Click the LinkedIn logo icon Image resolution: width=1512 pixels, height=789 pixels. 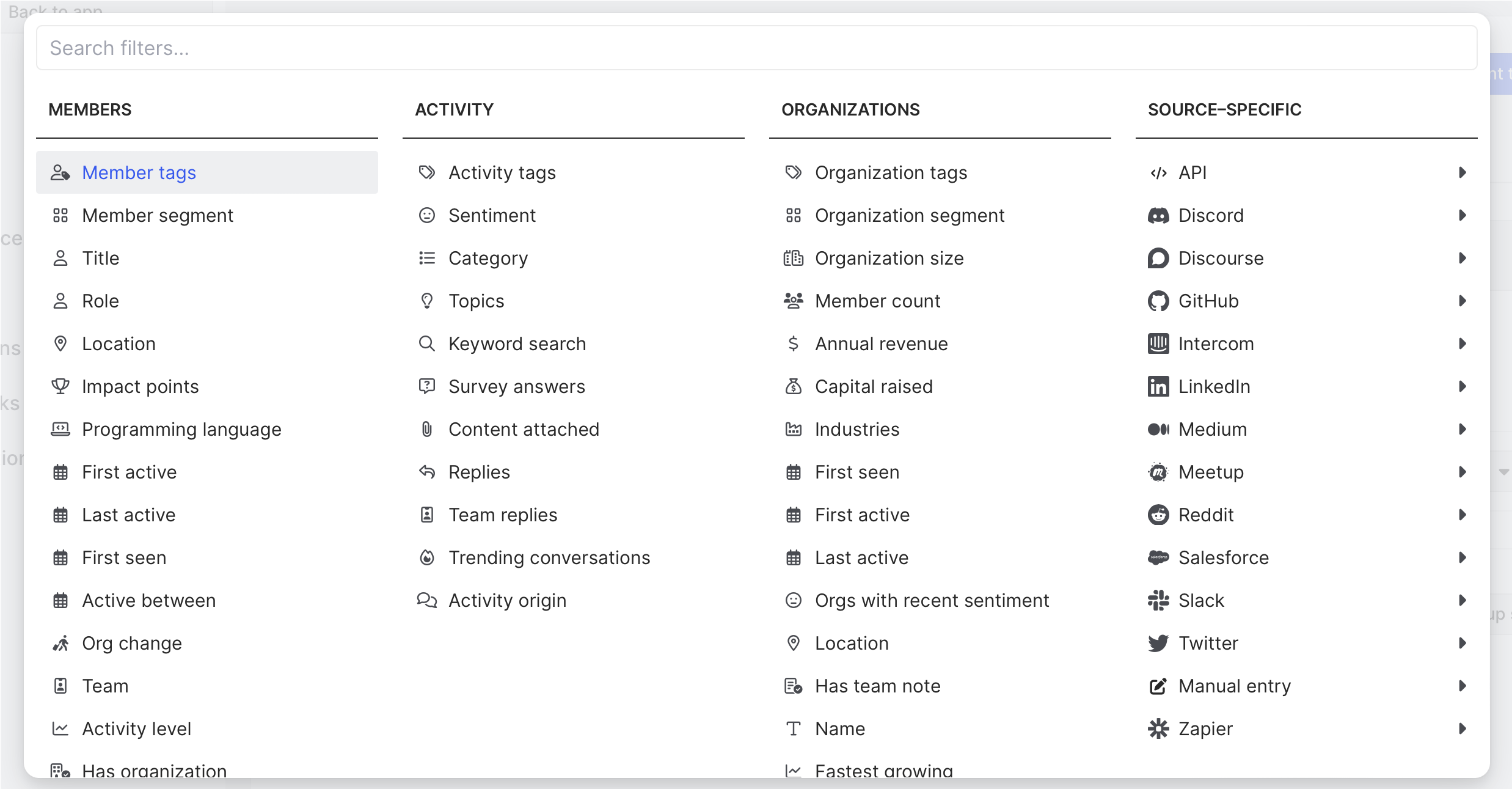click(x=1158, y=387)
